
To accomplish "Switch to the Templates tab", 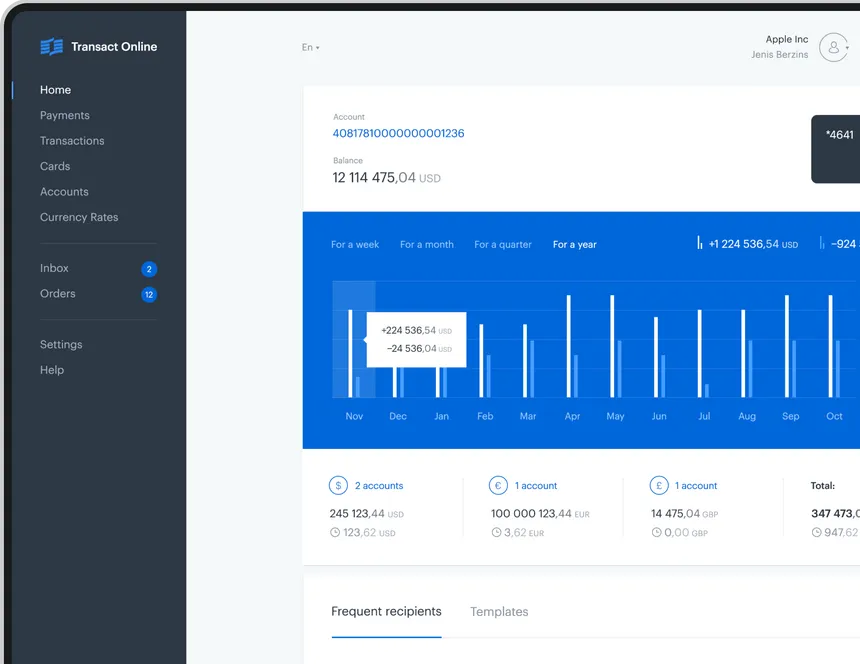I will 498,611.
